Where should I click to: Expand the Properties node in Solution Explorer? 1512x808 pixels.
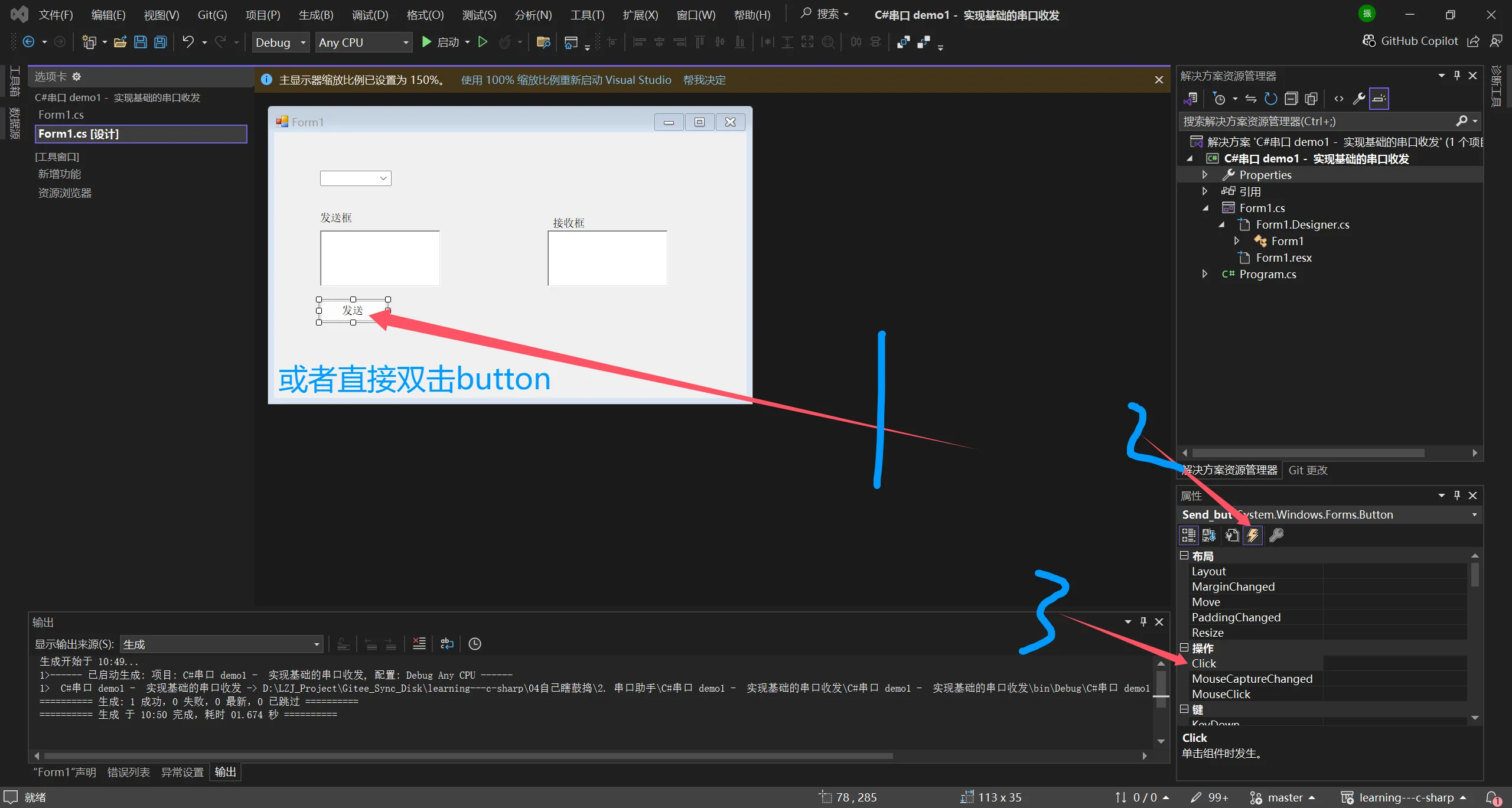coord(1205,175)
